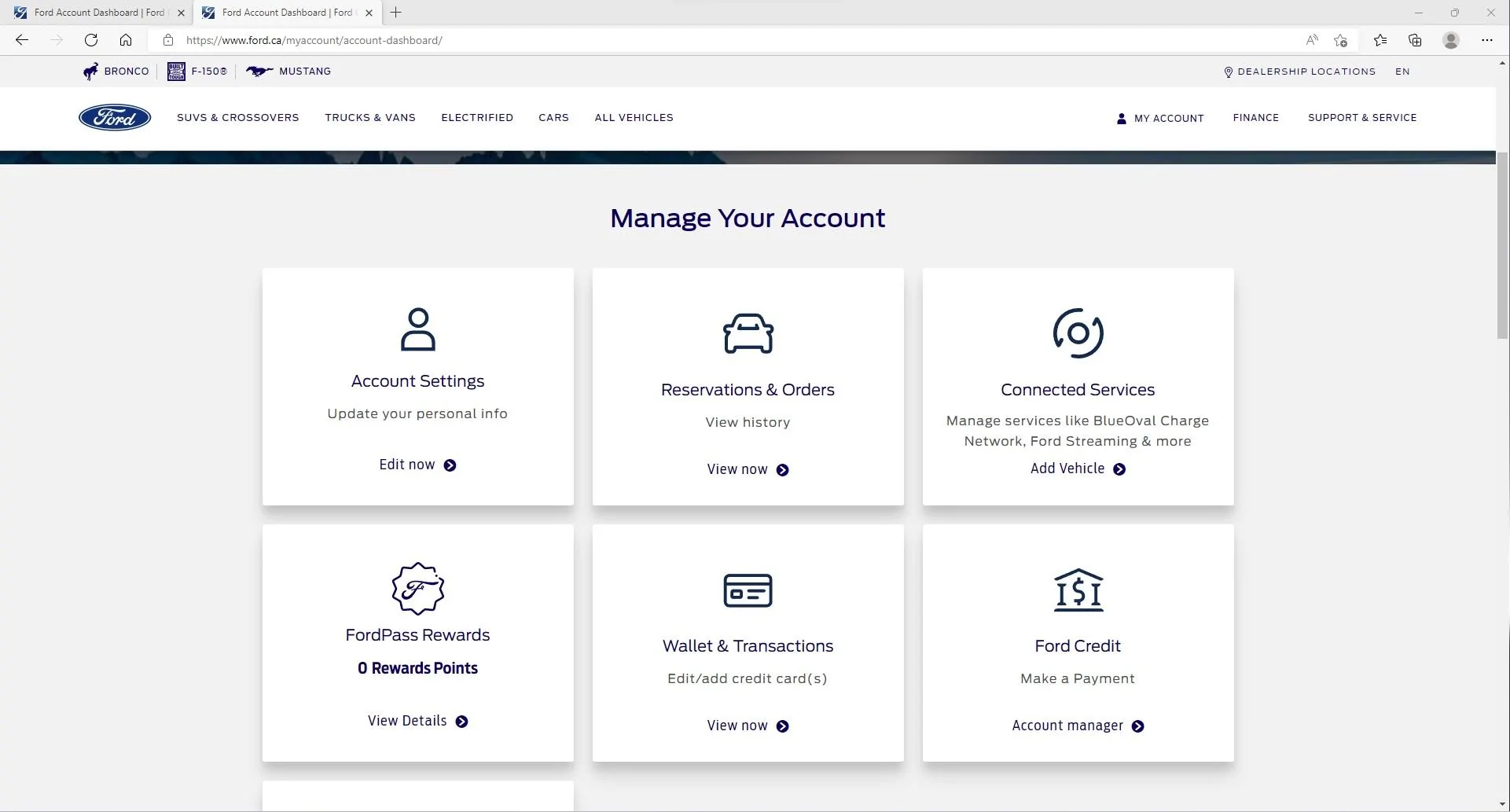This screenshot has width=1510, height=812.
Task: Click the Bronco horse icon
Action: (91, 72)
